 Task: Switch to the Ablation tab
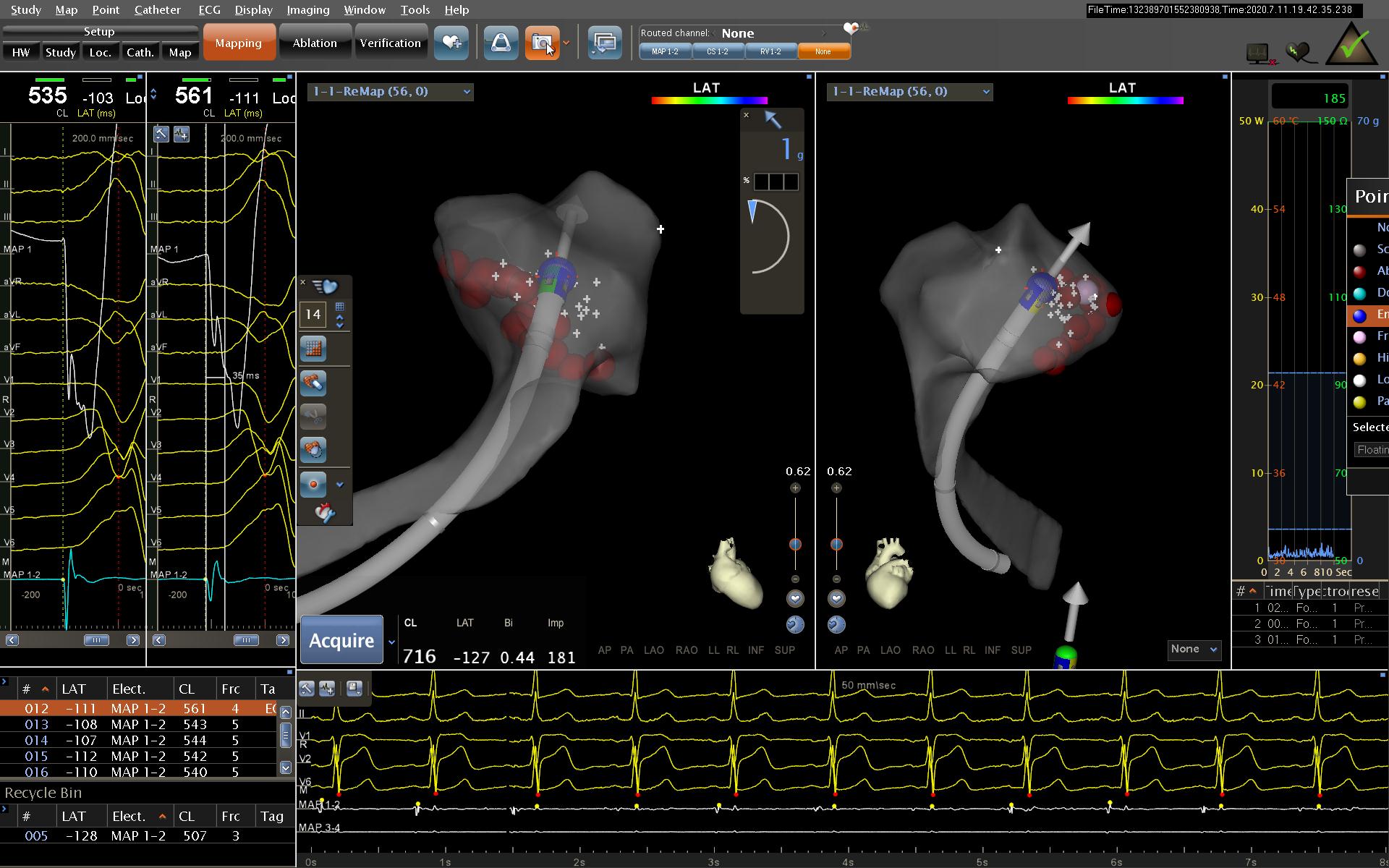(x=315, y=43)
